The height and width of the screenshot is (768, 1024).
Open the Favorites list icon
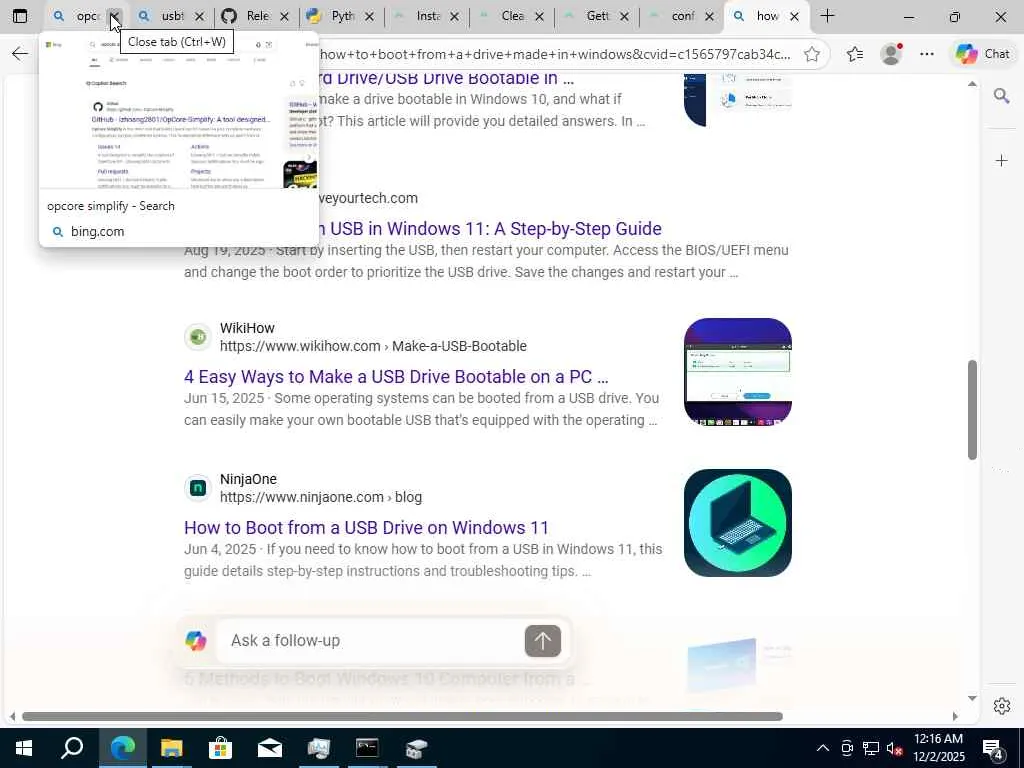click(855, 54)
